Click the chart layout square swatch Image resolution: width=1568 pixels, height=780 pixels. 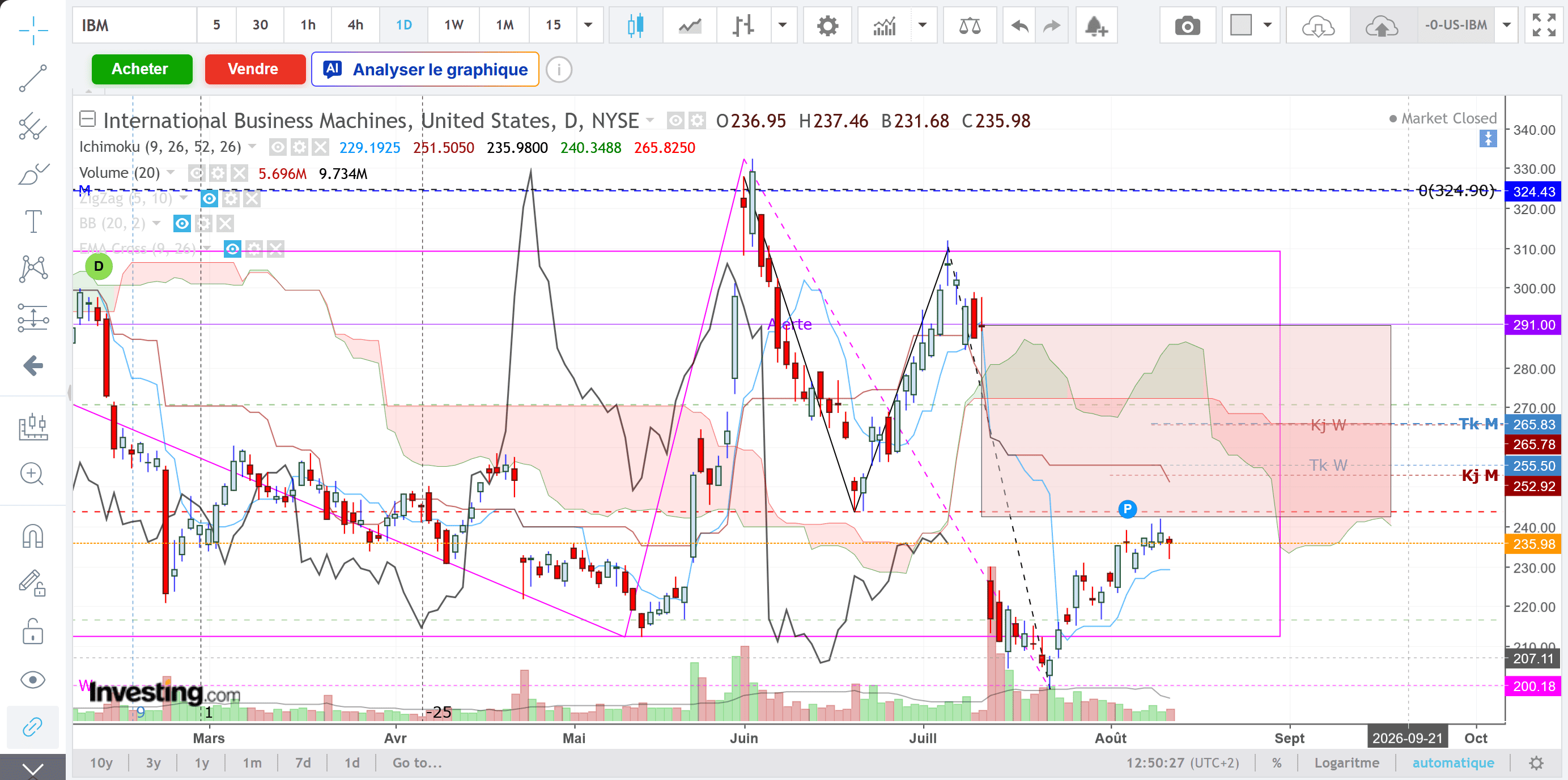pyautogui.click(x=1241, y=25)
